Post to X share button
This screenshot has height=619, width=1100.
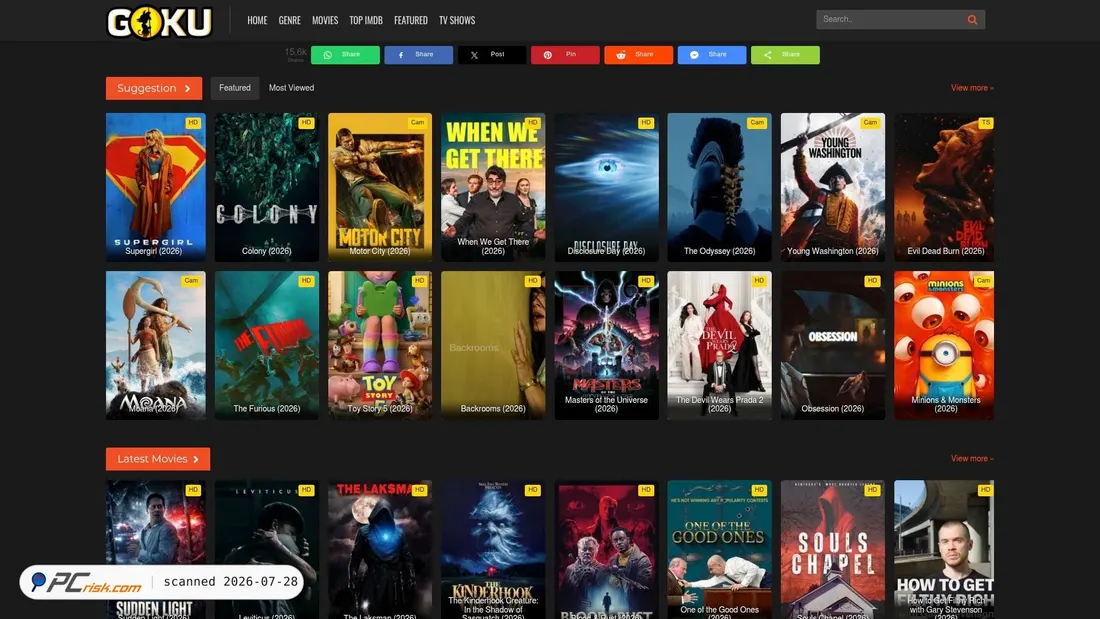point(492,55)
